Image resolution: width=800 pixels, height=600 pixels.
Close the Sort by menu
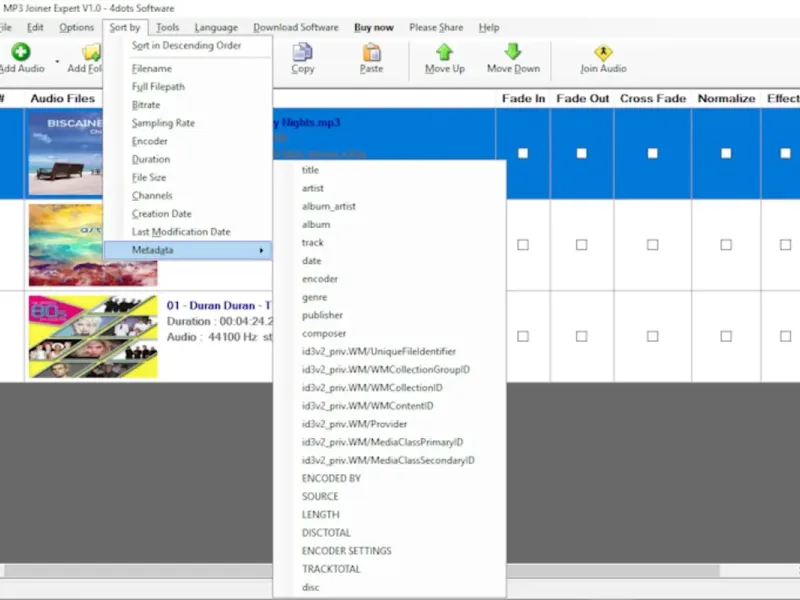124,28
